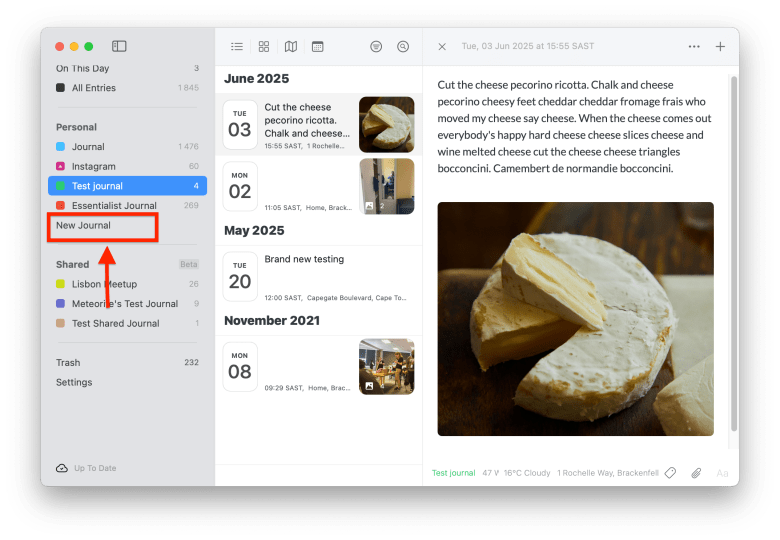
Task: Click the cloud sync status icon
Action: [x=62, y=468]
